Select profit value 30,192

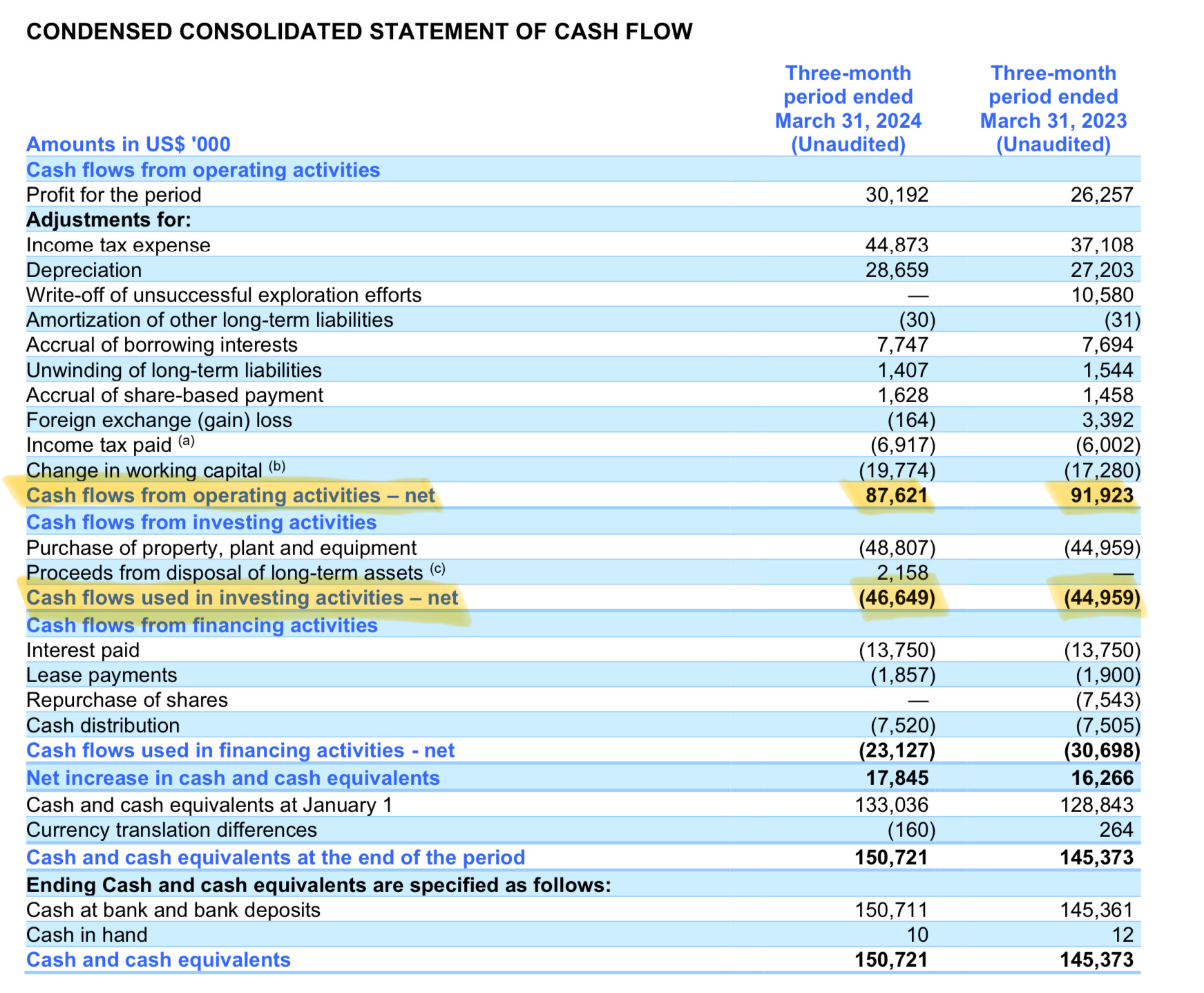(x=897, y=195)
